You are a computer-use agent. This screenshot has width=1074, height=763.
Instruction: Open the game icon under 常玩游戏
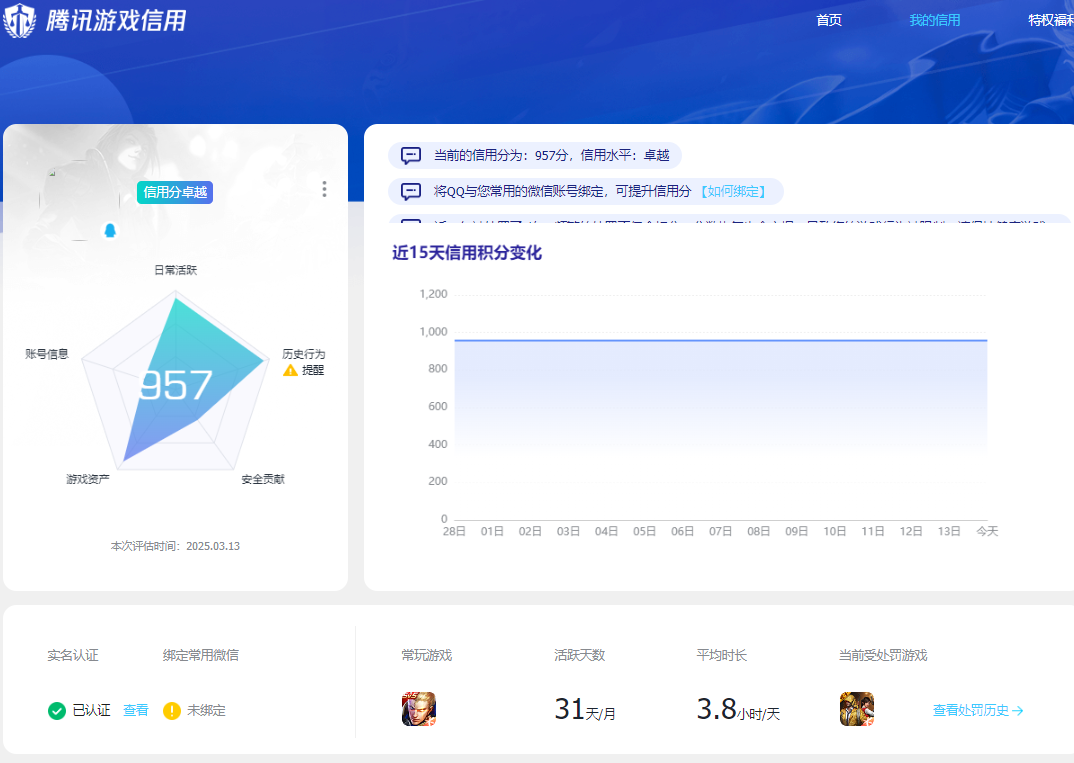tap(419, 709)
